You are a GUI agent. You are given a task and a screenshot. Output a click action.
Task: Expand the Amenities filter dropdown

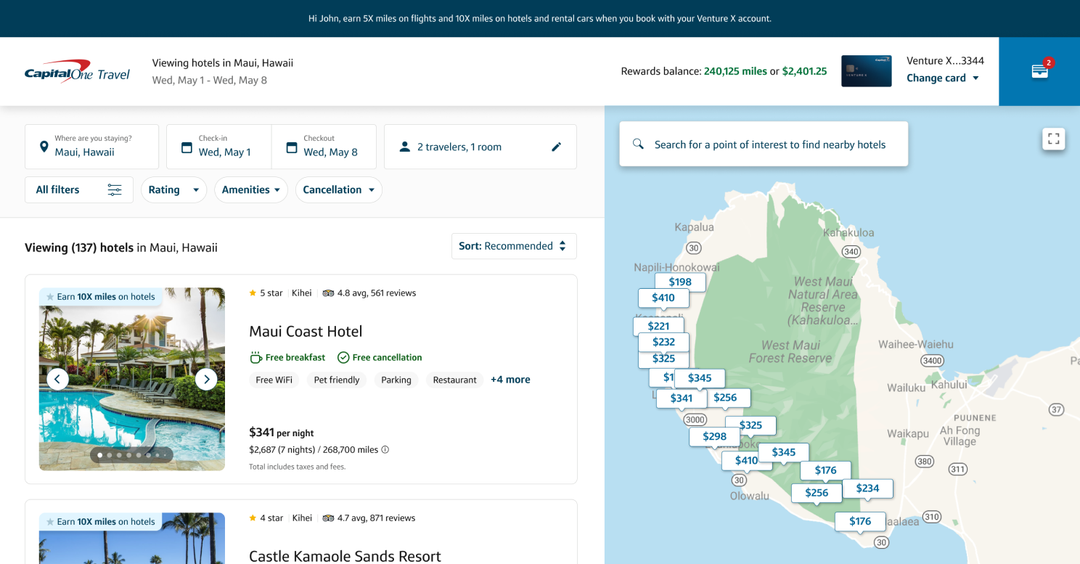251,190
